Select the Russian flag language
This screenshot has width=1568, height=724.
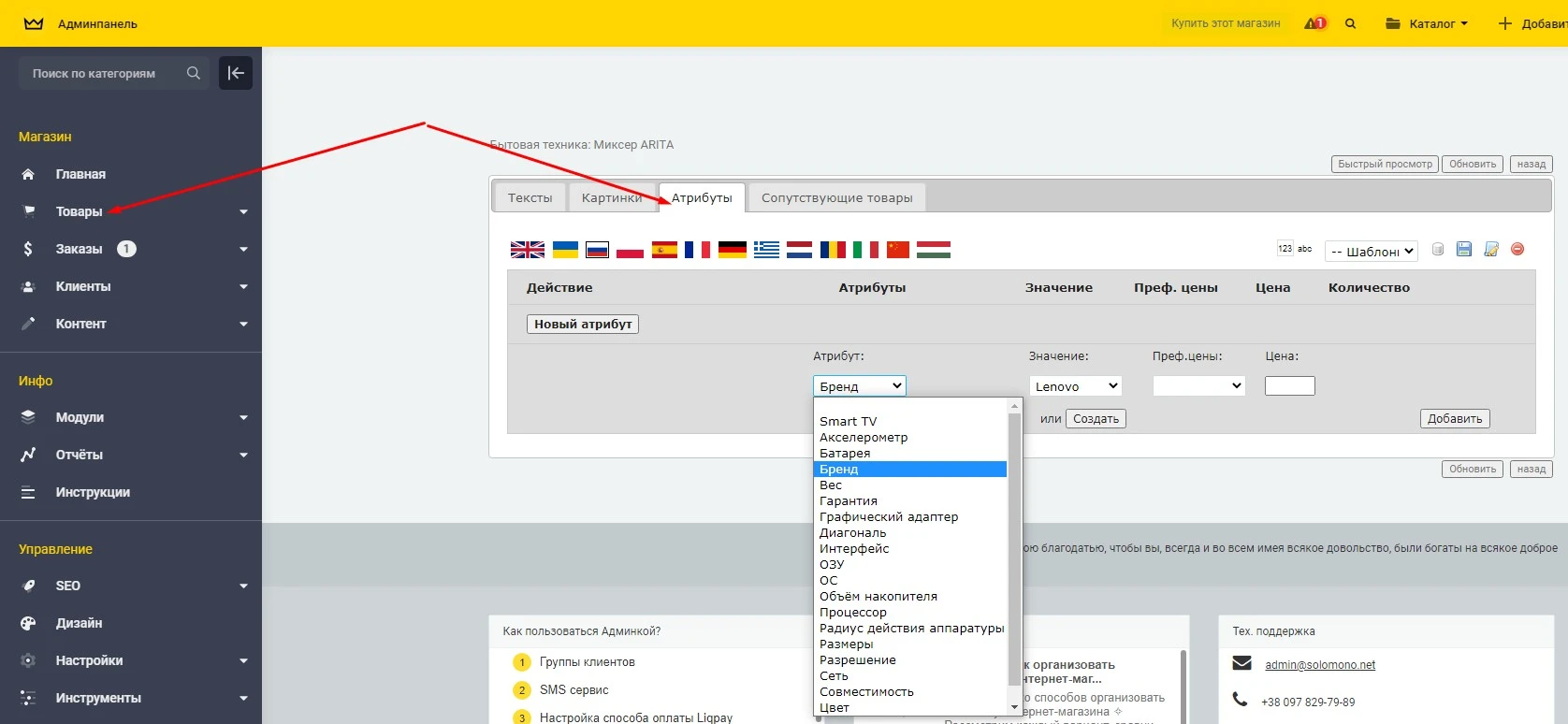pos(597,250)
